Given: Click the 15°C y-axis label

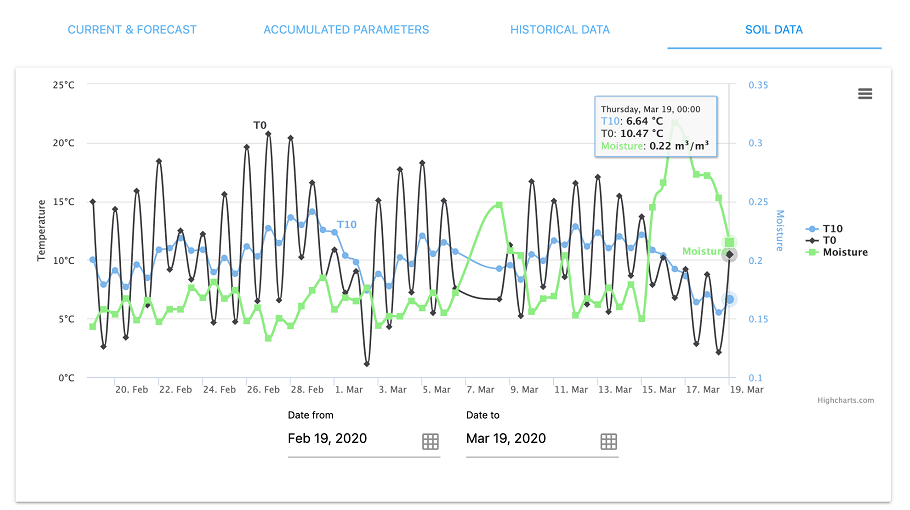Looking at the screenshot, I should 64,202.
